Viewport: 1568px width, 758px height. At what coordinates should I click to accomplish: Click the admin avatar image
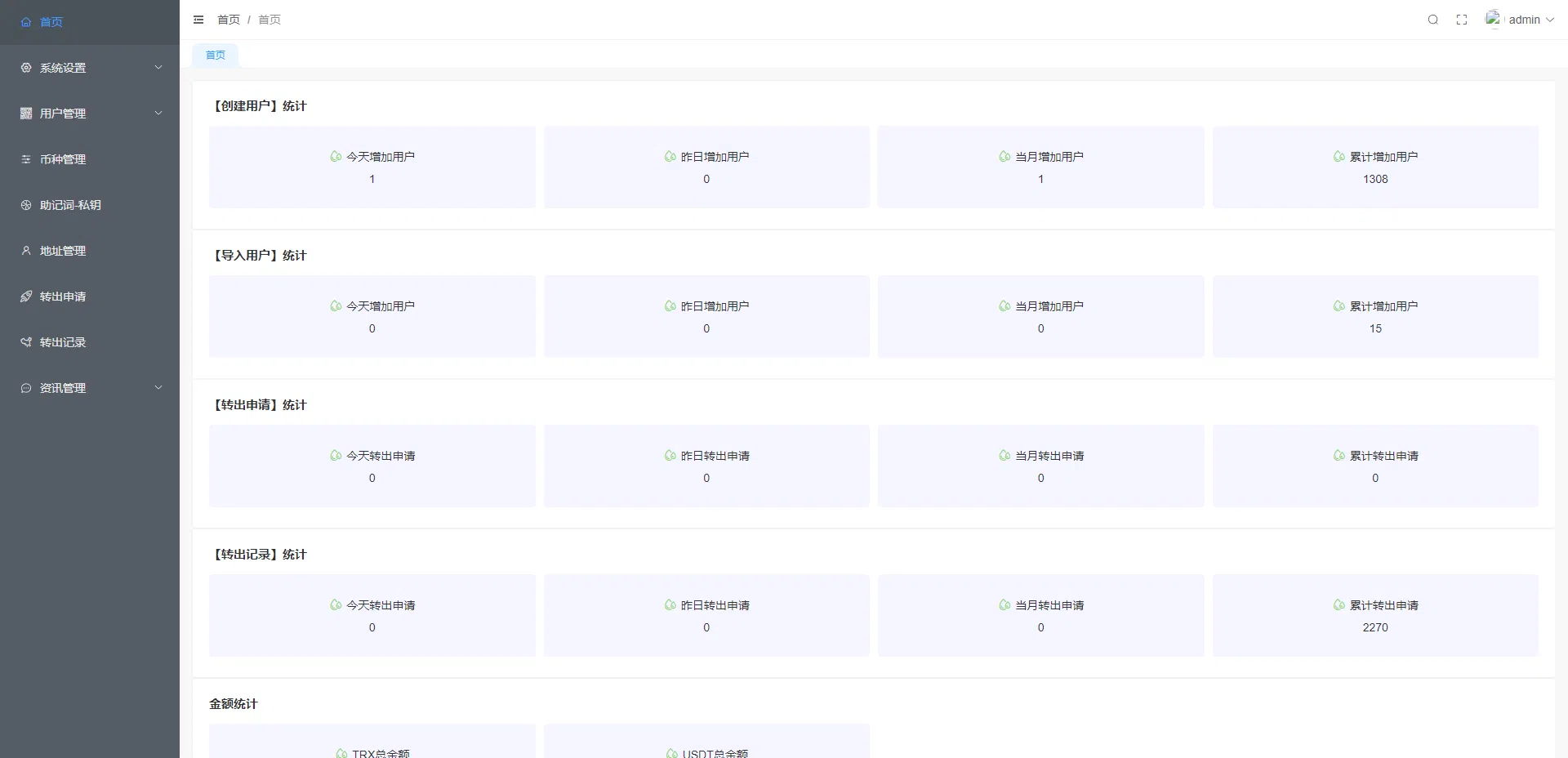click(x=1493, y=19)
